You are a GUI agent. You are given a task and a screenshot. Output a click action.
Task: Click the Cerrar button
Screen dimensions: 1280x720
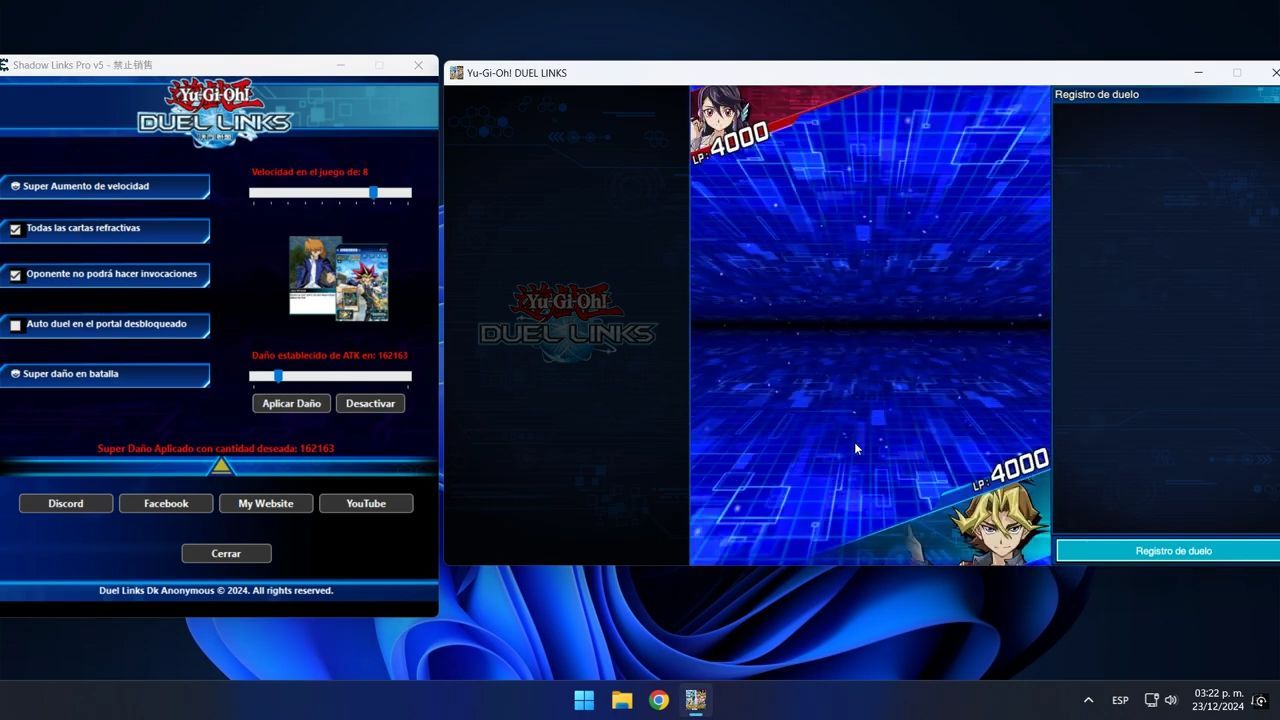pyautogui.click(x=226, y=553)
